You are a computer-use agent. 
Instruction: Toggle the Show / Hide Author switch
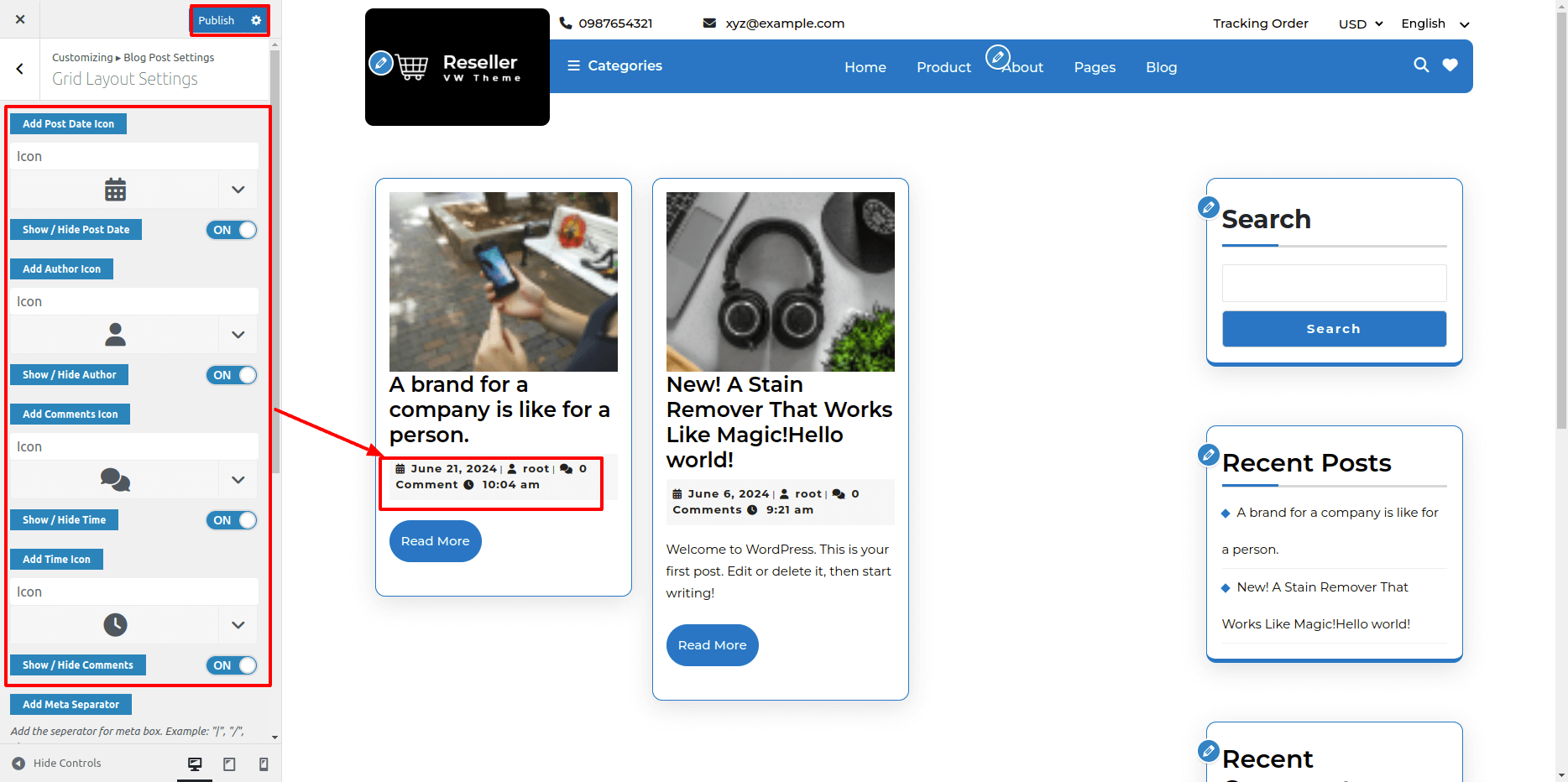(x=232, y=375)
